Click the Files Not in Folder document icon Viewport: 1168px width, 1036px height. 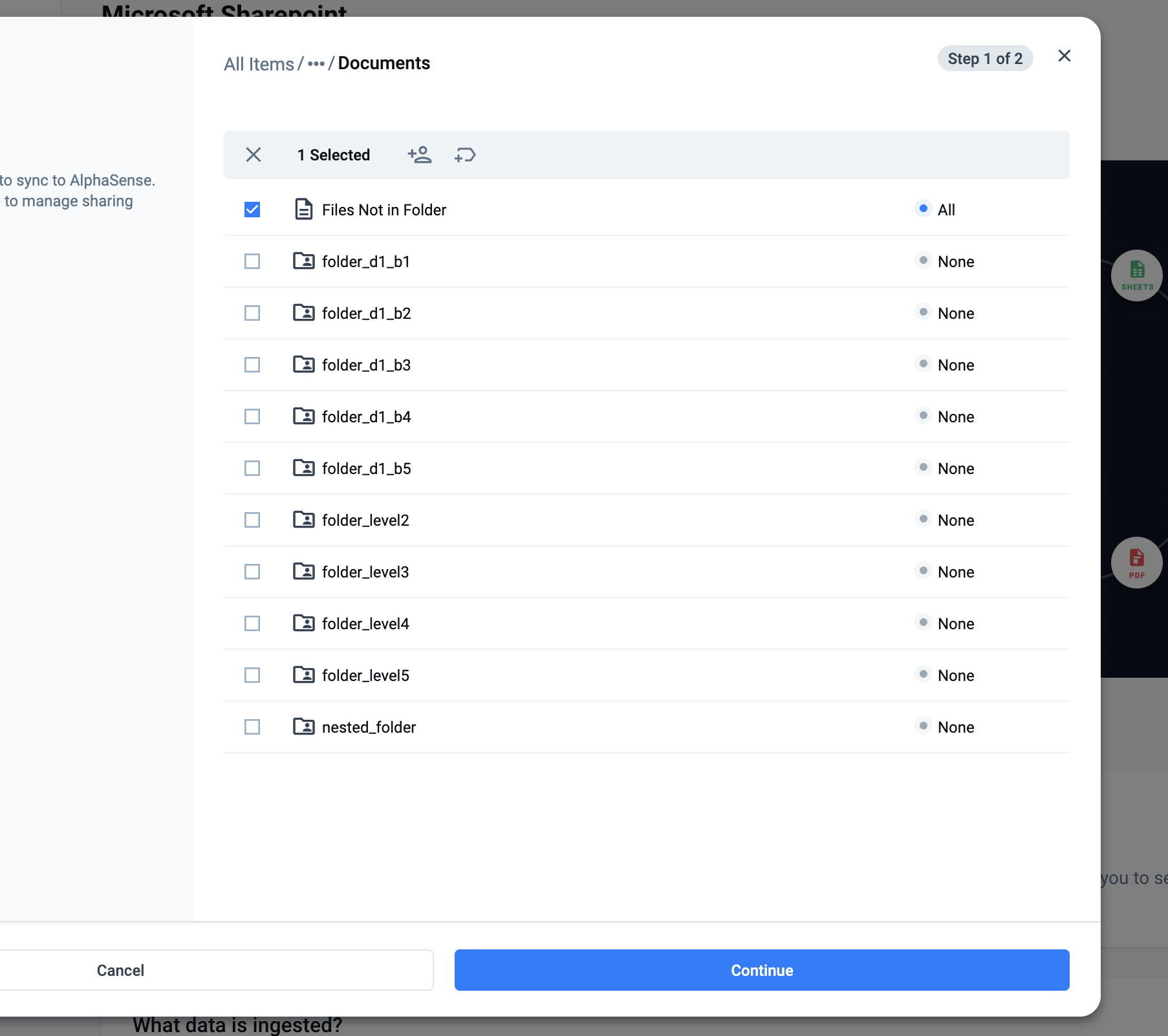[303, 209]
